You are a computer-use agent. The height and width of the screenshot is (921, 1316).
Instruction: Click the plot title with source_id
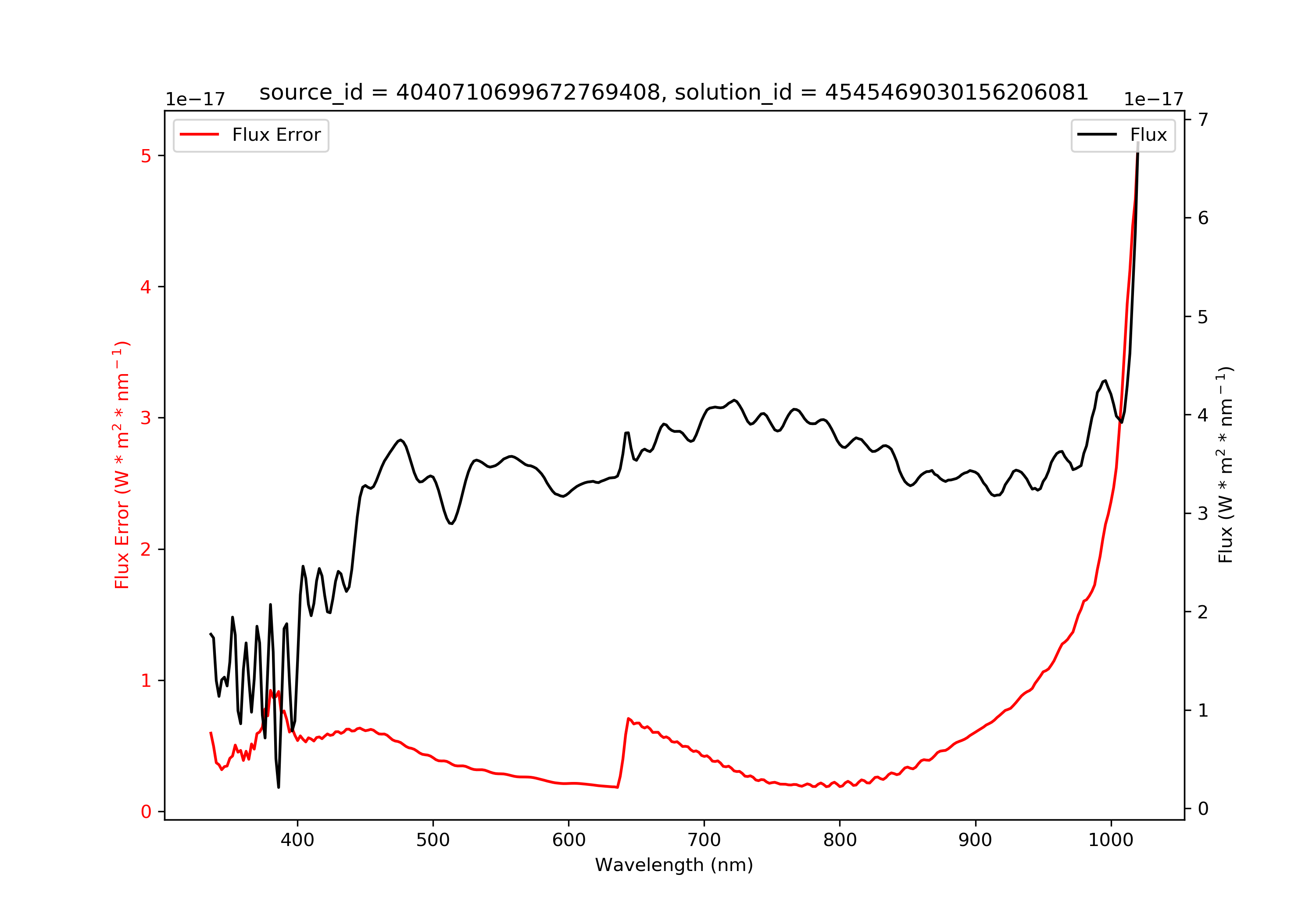[674, 92]
